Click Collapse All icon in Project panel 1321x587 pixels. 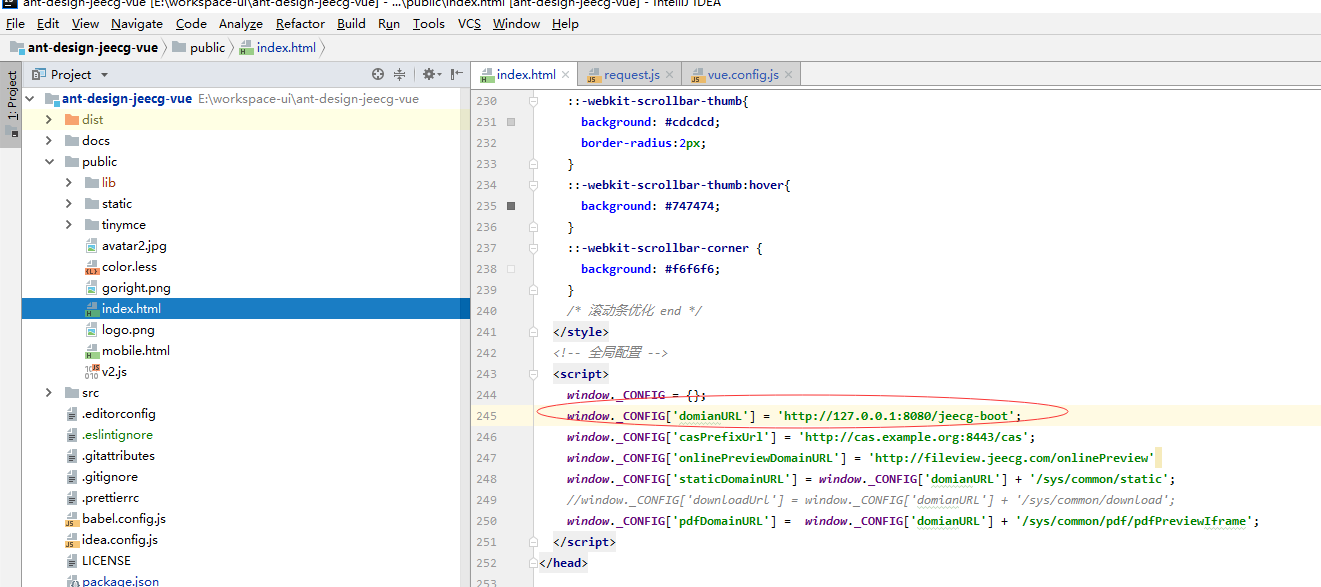[x=400, y=74]
